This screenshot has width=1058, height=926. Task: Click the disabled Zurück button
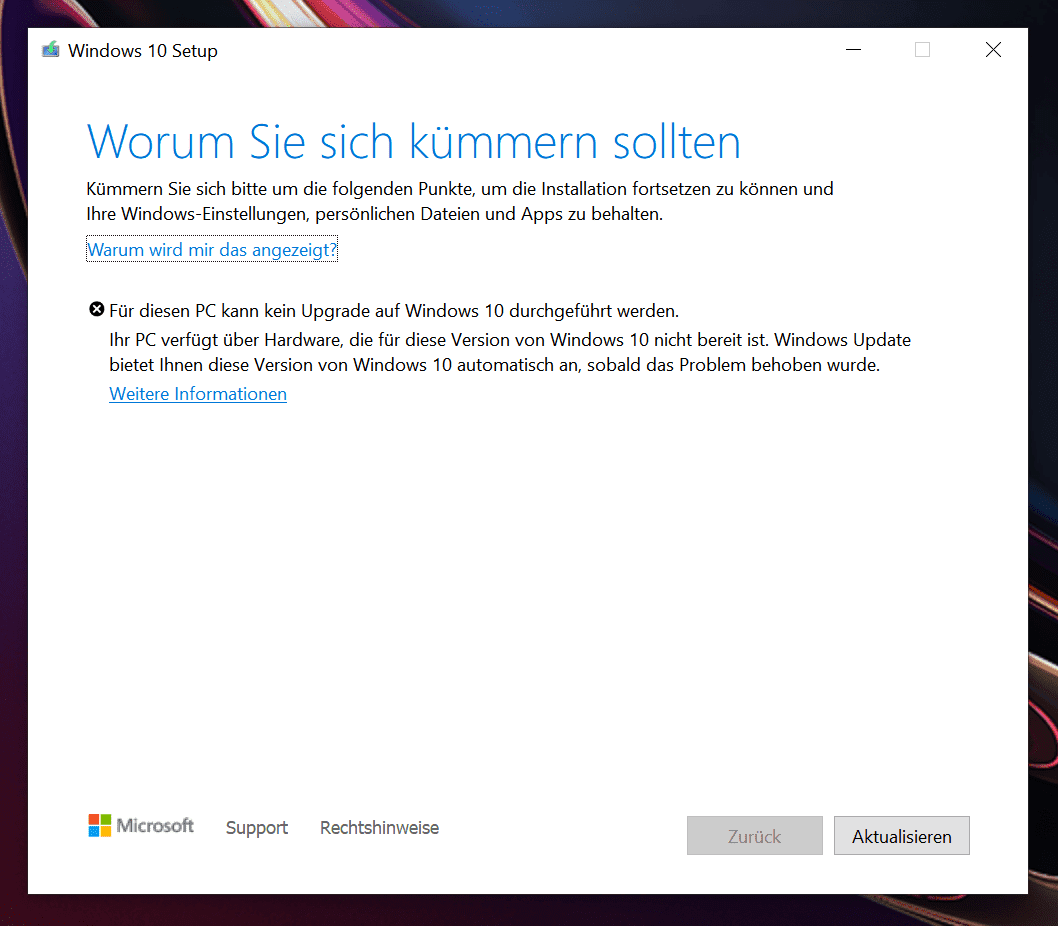pos(754,836)
